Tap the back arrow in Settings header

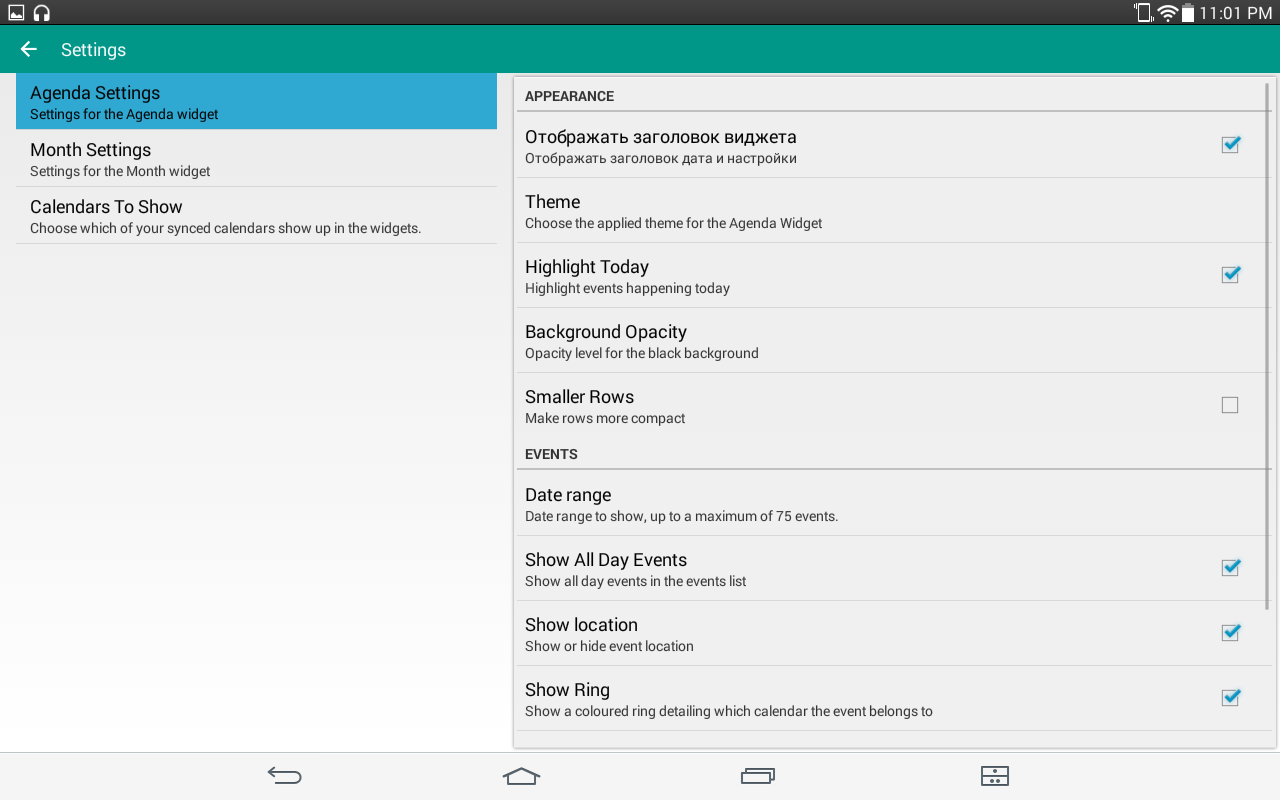coord(28,49)
